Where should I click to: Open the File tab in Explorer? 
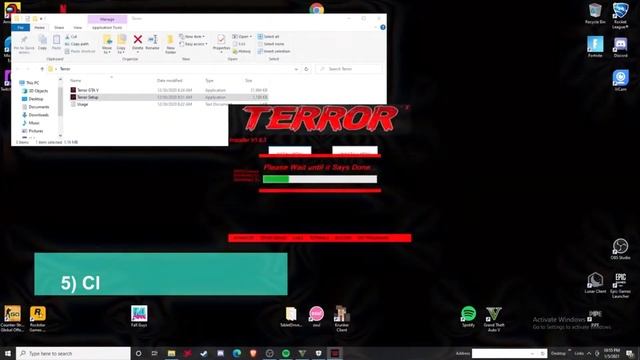click(20, 27)
